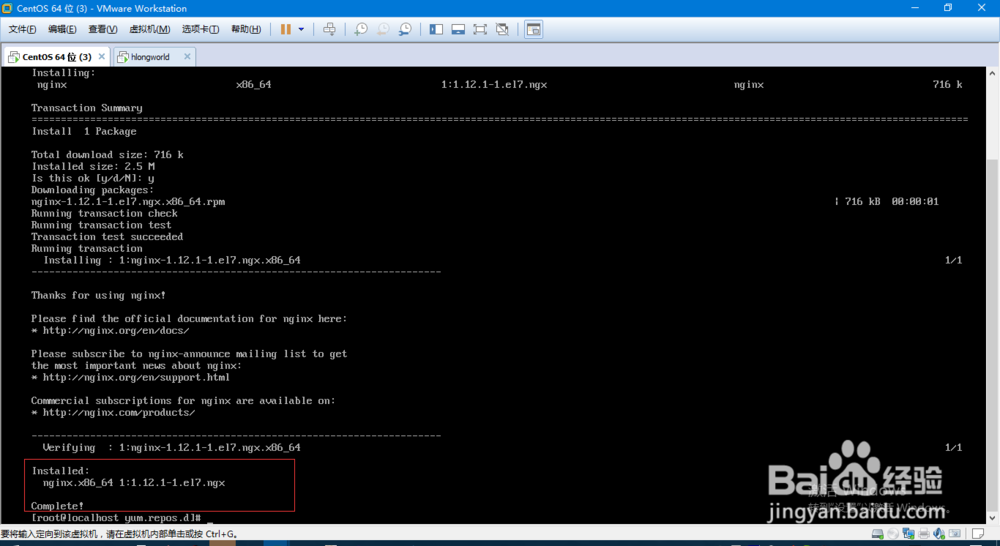Click the nginx-1.12.1-1.el7.ngx.x86_64.rpm filename text
Image resolution: width=1000 pixels, height=546 pixels.
click(x=128, y=202)
